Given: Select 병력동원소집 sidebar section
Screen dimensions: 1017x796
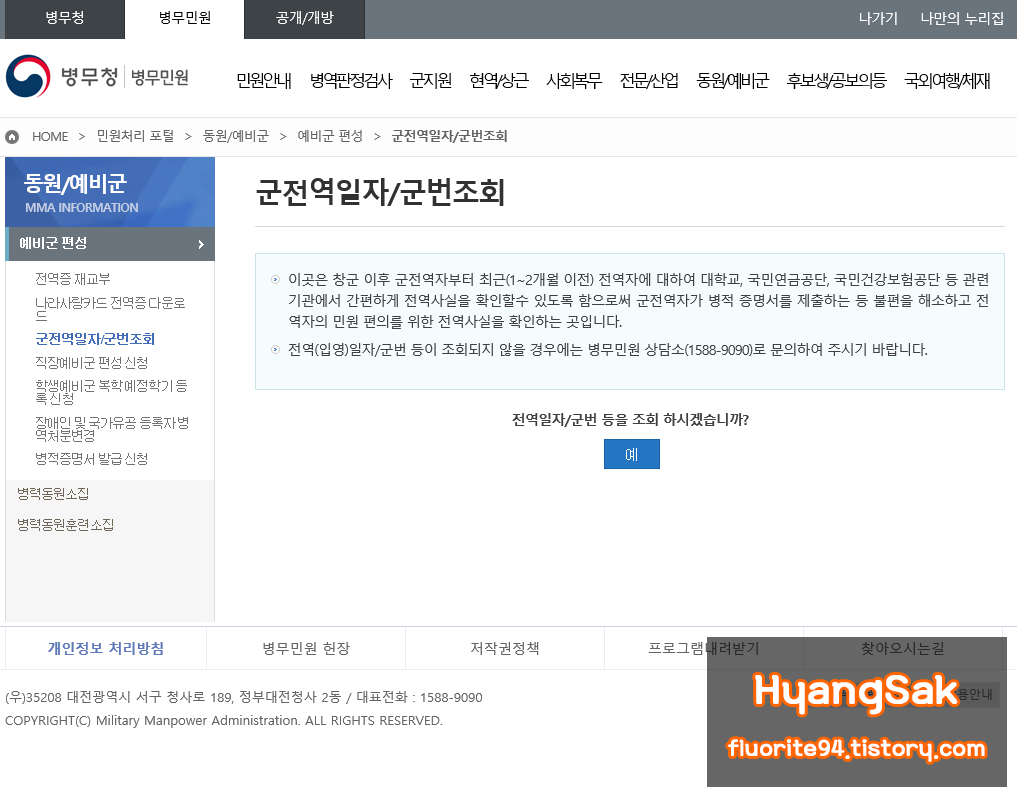Looking at the screenshot, I should 53,494.
